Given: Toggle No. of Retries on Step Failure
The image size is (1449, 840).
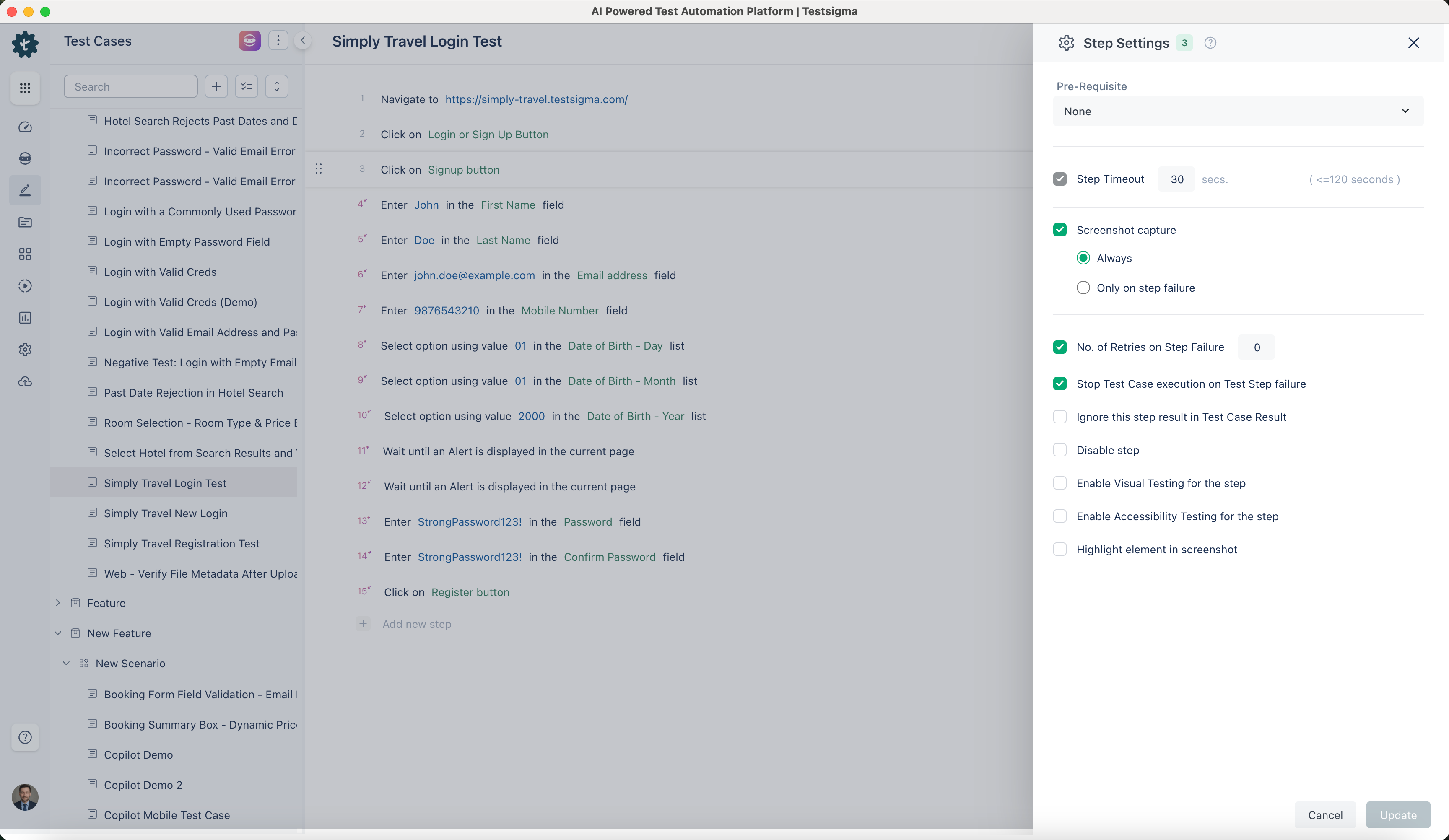Looking at the screenshot, I should click(x=1060, y=347).
